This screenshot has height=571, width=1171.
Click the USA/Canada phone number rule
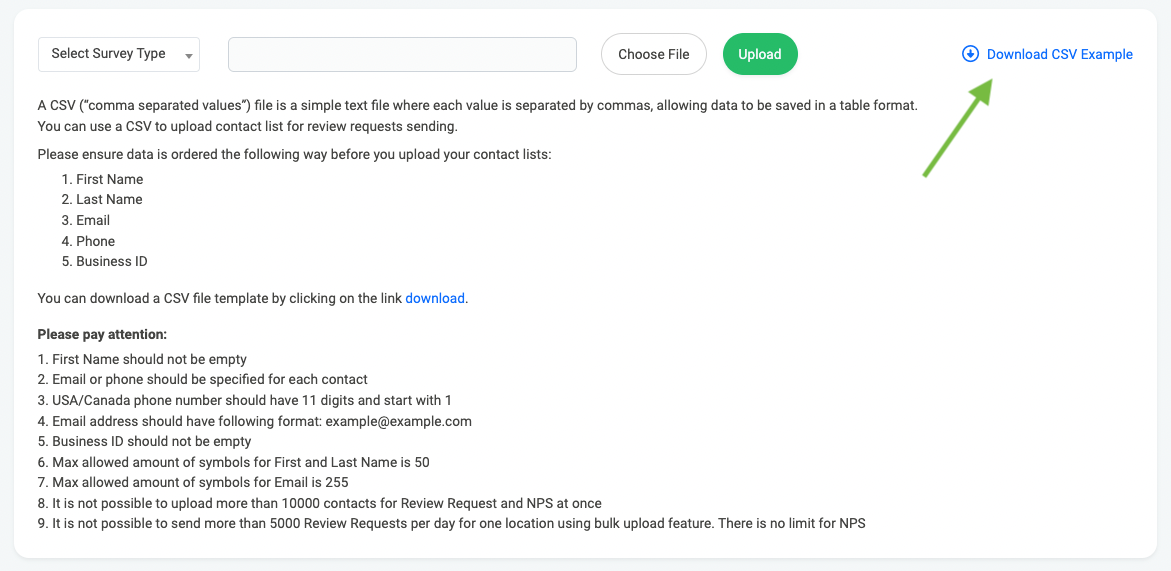244,400
